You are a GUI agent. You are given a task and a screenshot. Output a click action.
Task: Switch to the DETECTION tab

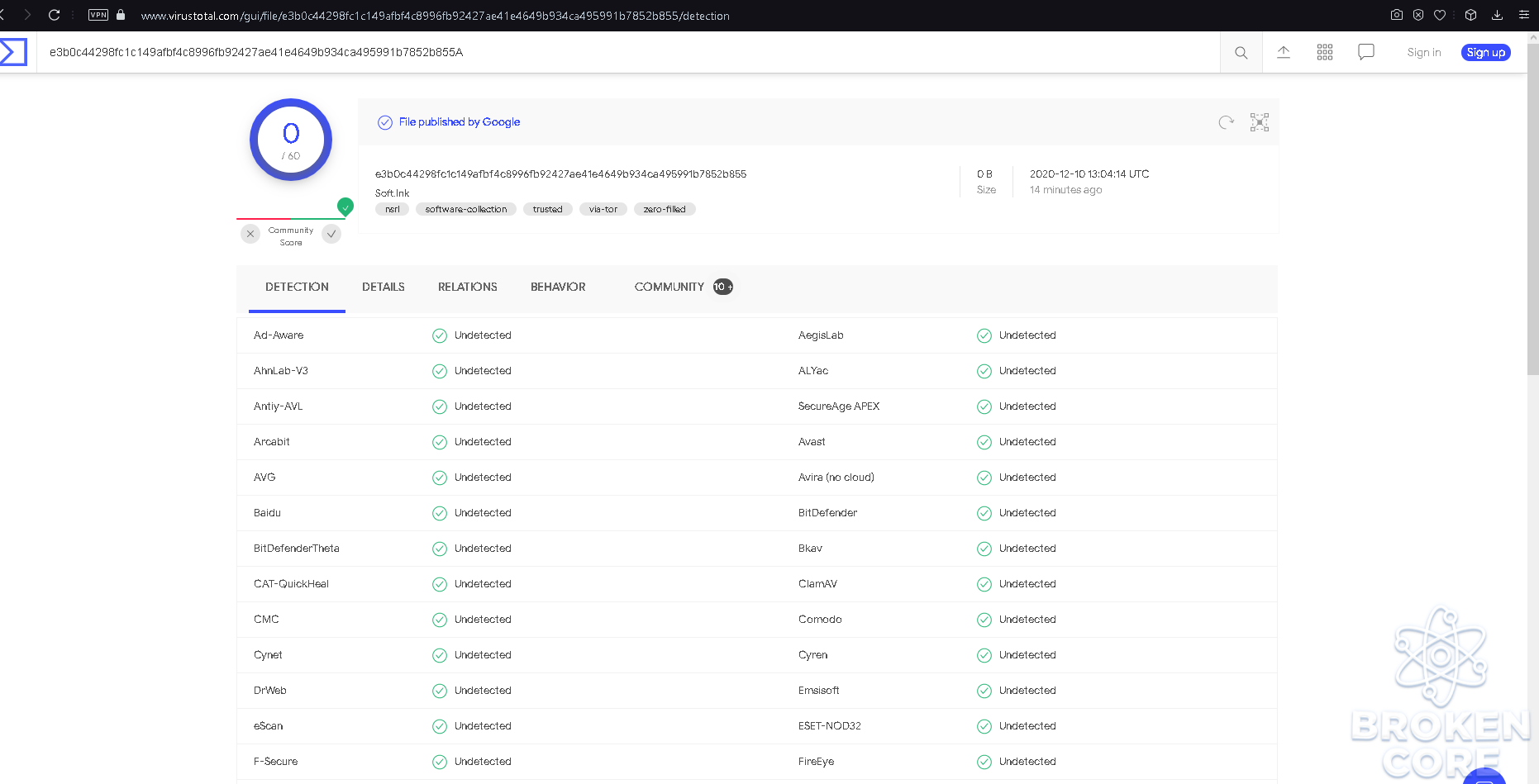[297, 287]
